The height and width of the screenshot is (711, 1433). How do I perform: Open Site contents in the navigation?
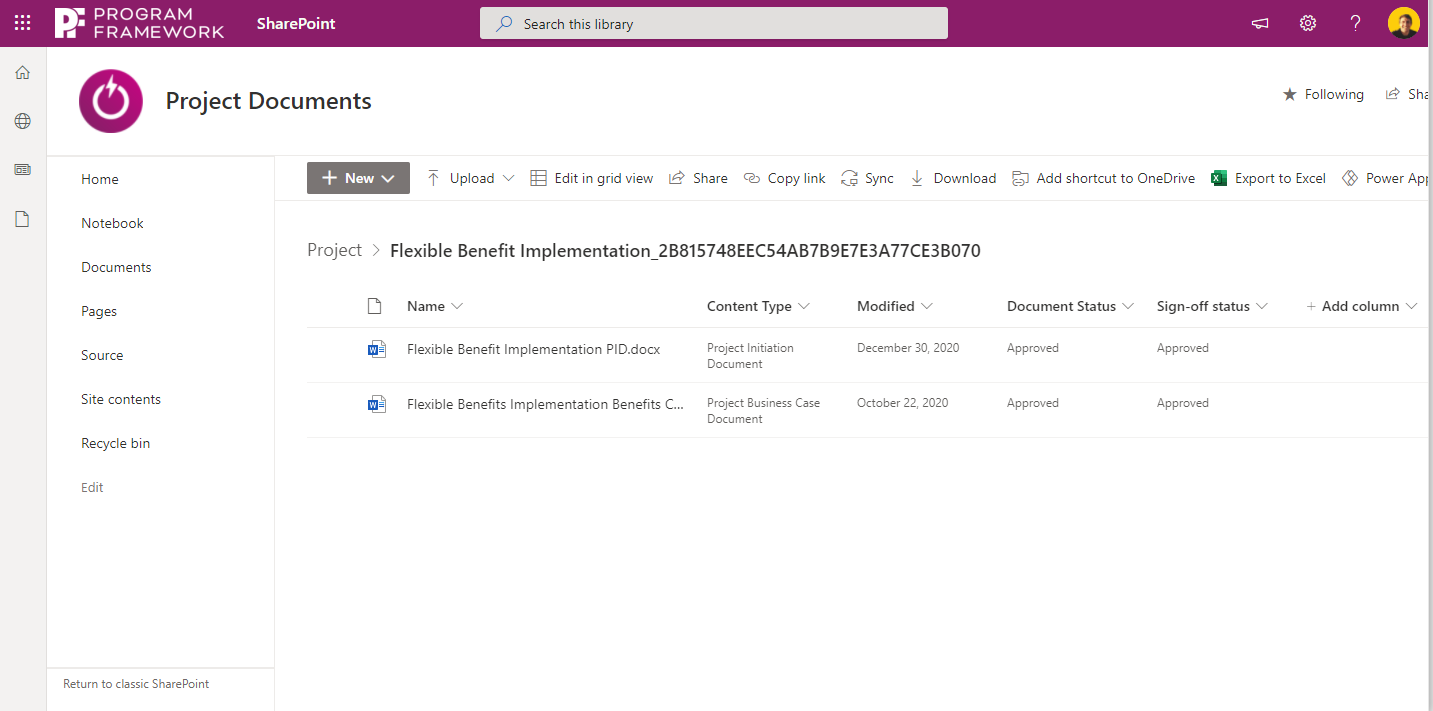[121, 399]
